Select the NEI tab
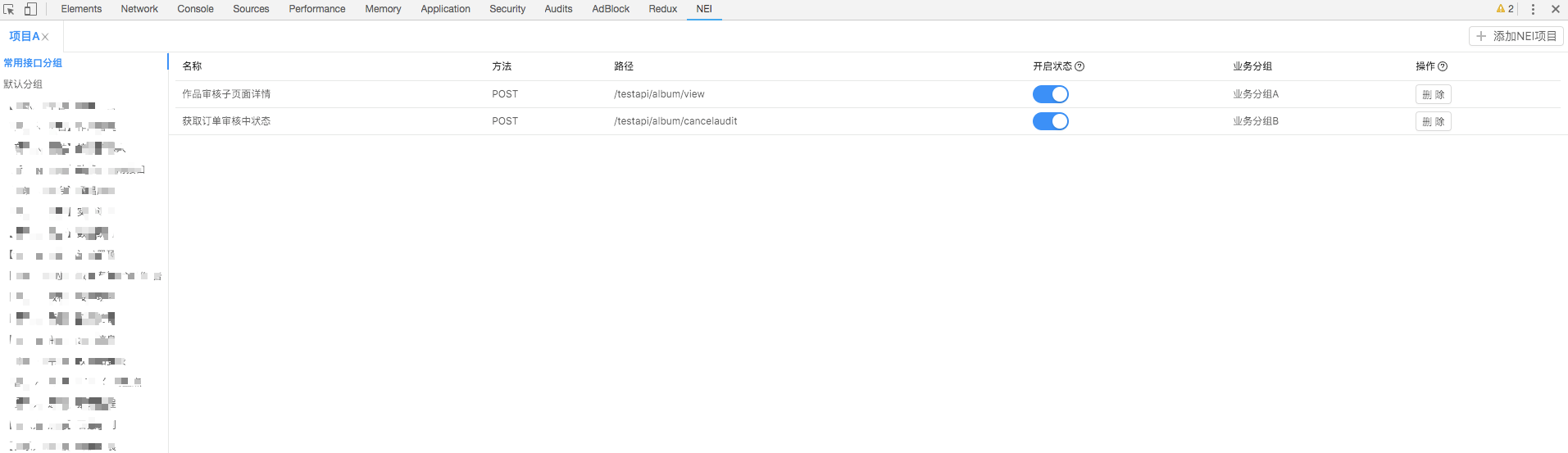The width and height of the screenshot is (1568, 453). click(704, 9)
